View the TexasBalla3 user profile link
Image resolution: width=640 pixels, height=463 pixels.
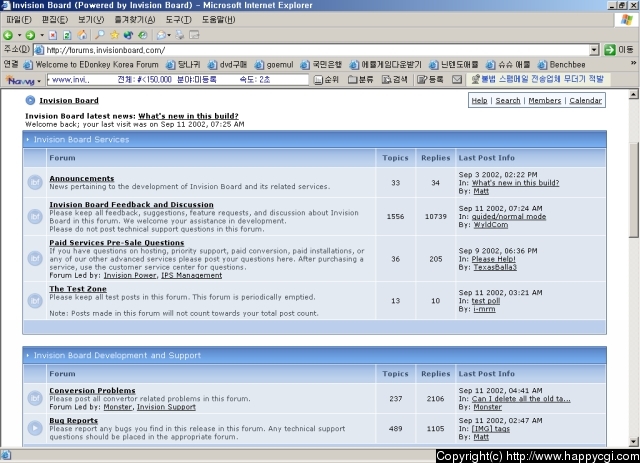pyautogui.click(x=495, y=267)
